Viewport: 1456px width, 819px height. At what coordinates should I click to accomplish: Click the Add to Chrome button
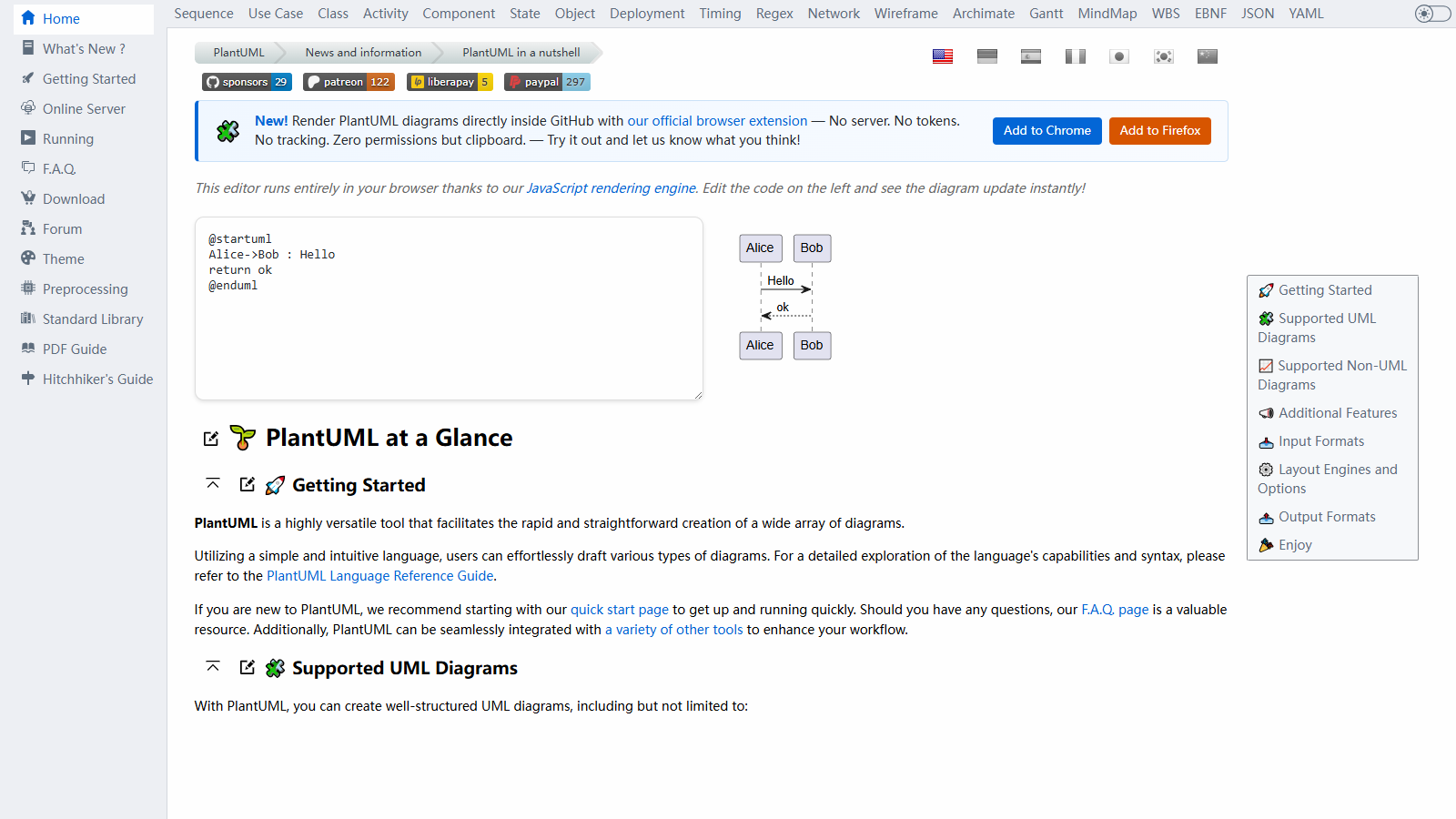pos(1047,131)
